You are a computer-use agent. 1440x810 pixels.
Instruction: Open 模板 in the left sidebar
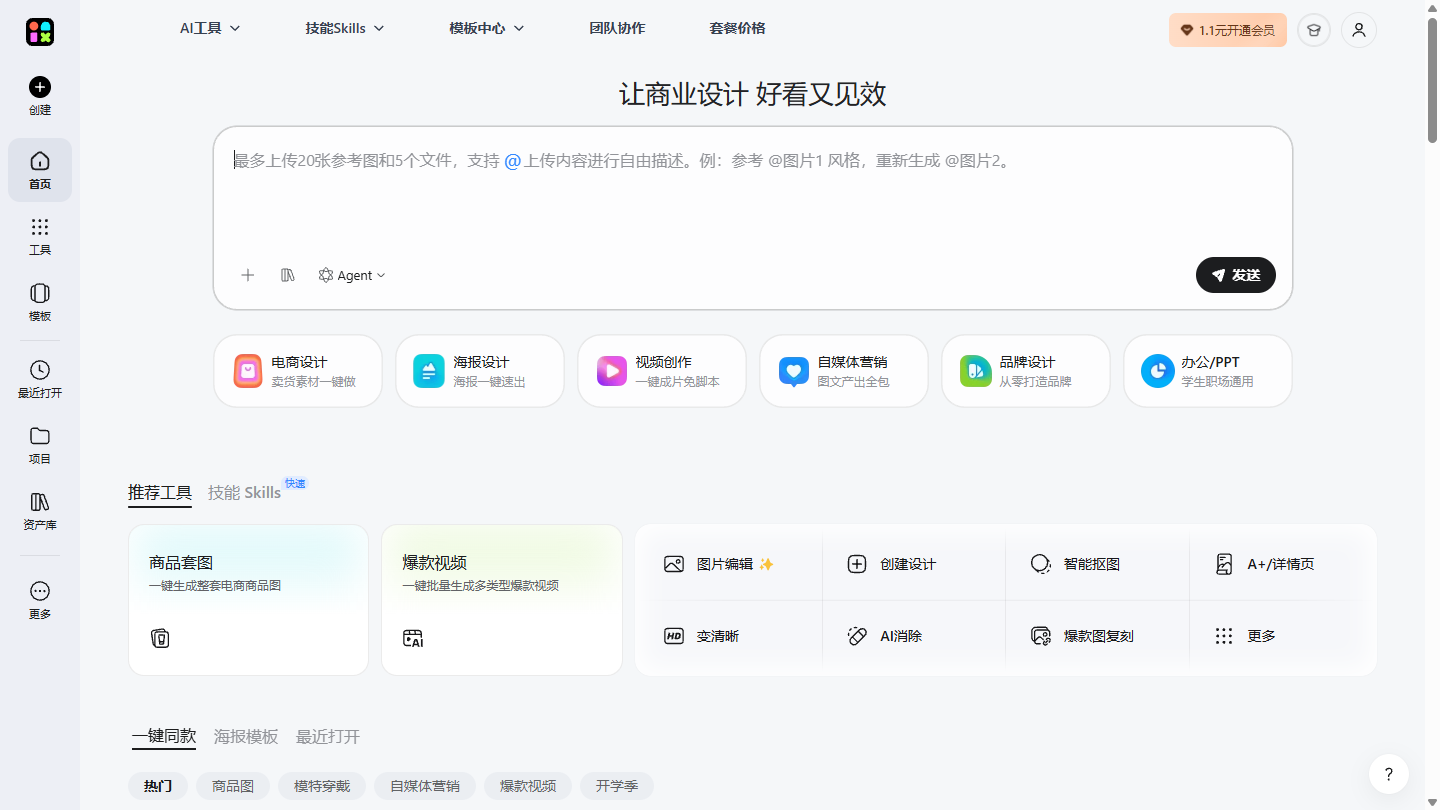pyautogui.click(x=40, y=302)
